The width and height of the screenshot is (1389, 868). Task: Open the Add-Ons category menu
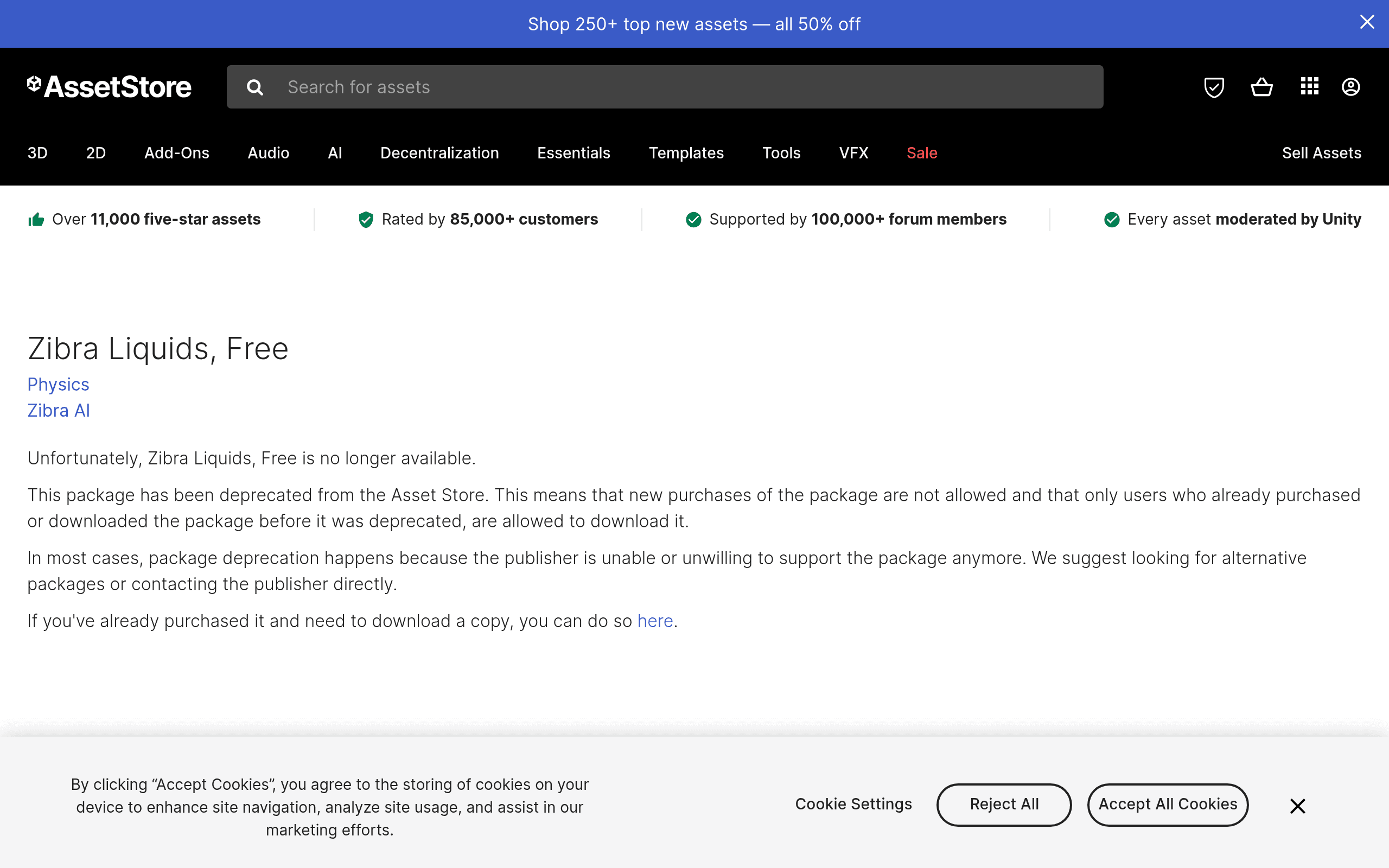coord(177,152)
